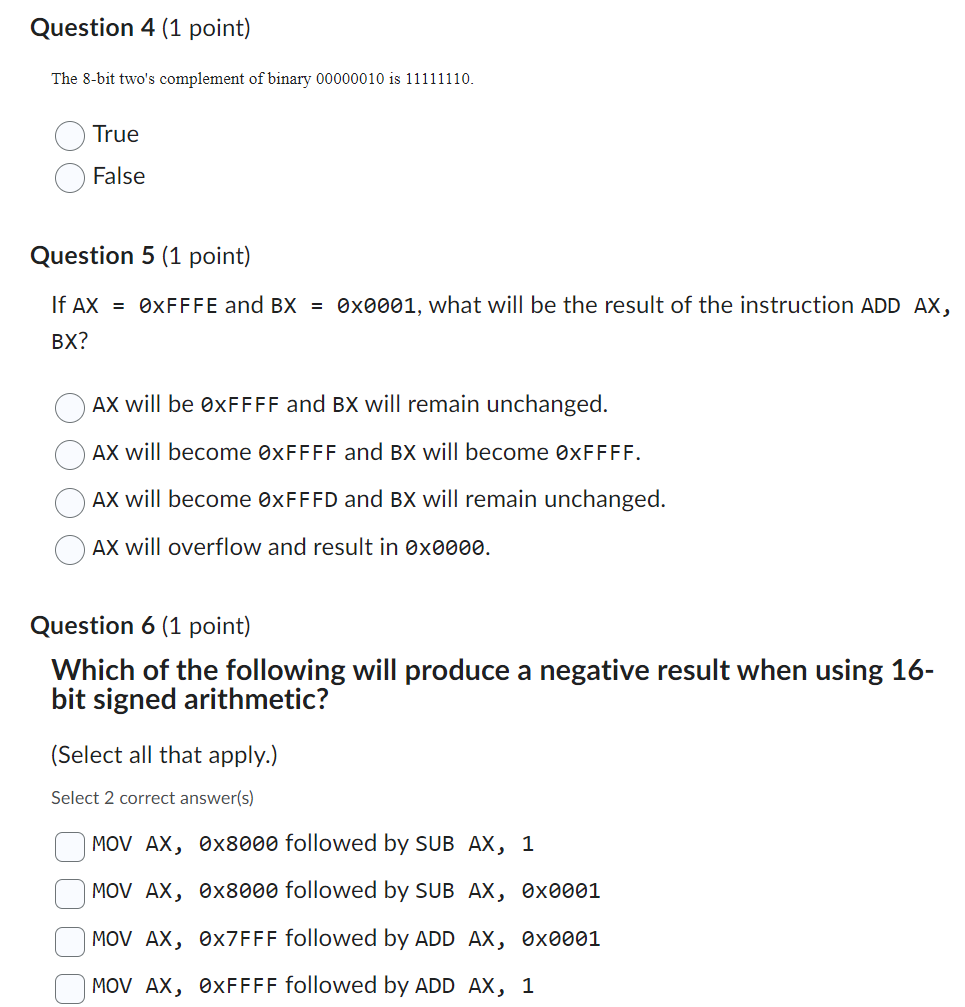
Task: Choose 'AX will be 0xFFFF and BX will remain unchanged'
Action: click(69, 408)
